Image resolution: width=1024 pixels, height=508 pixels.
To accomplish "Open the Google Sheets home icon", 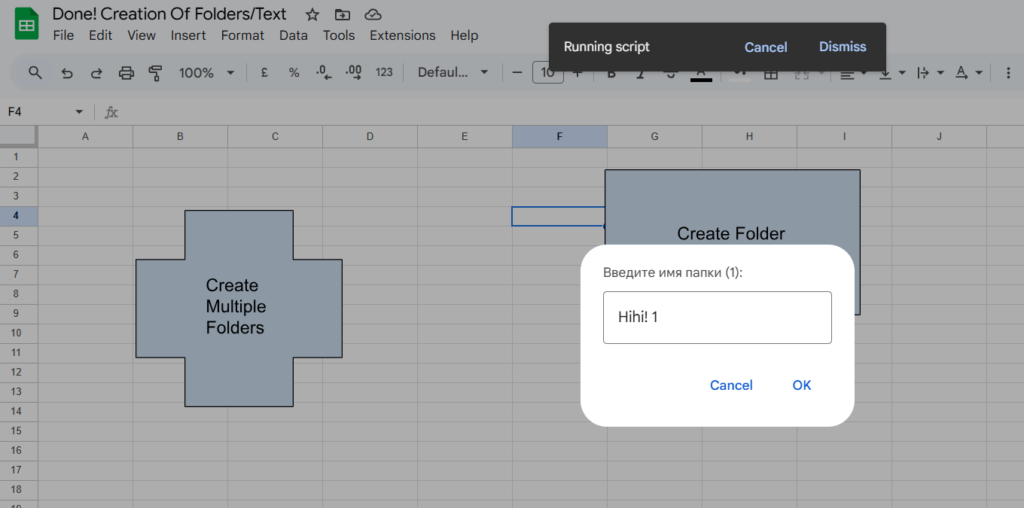I will click(x=27, y=24).
